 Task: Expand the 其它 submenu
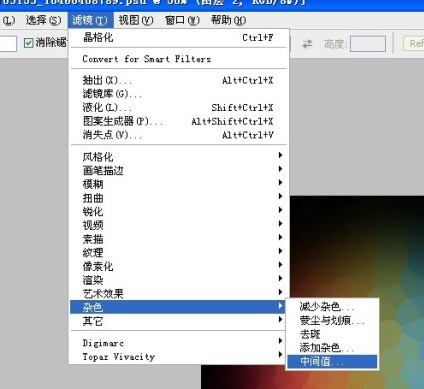pos(178,321)
